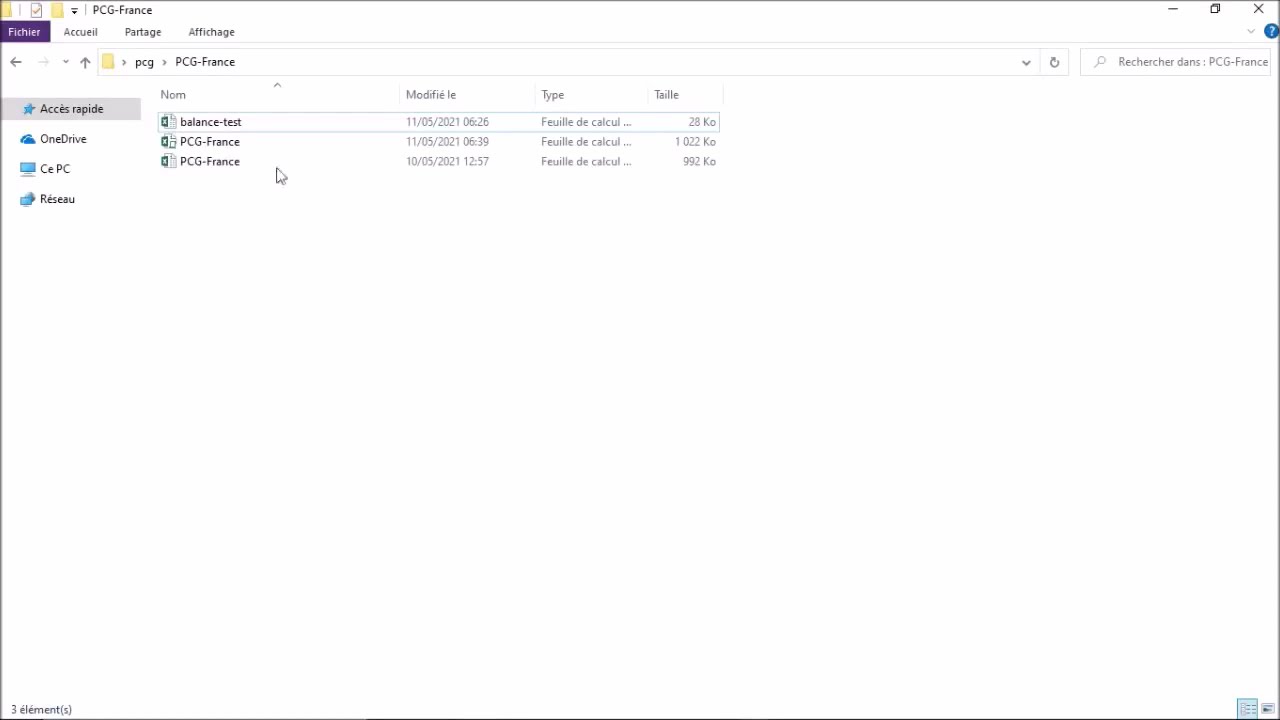Restore down the PCG-France window
The width and height of the screenshot is (1280, 720).
pos(1215,9)
